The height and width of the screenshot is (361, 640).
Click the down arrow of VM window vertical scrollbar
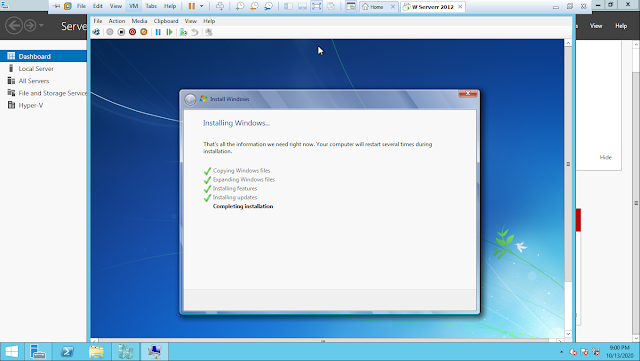[x=568, y=334]
